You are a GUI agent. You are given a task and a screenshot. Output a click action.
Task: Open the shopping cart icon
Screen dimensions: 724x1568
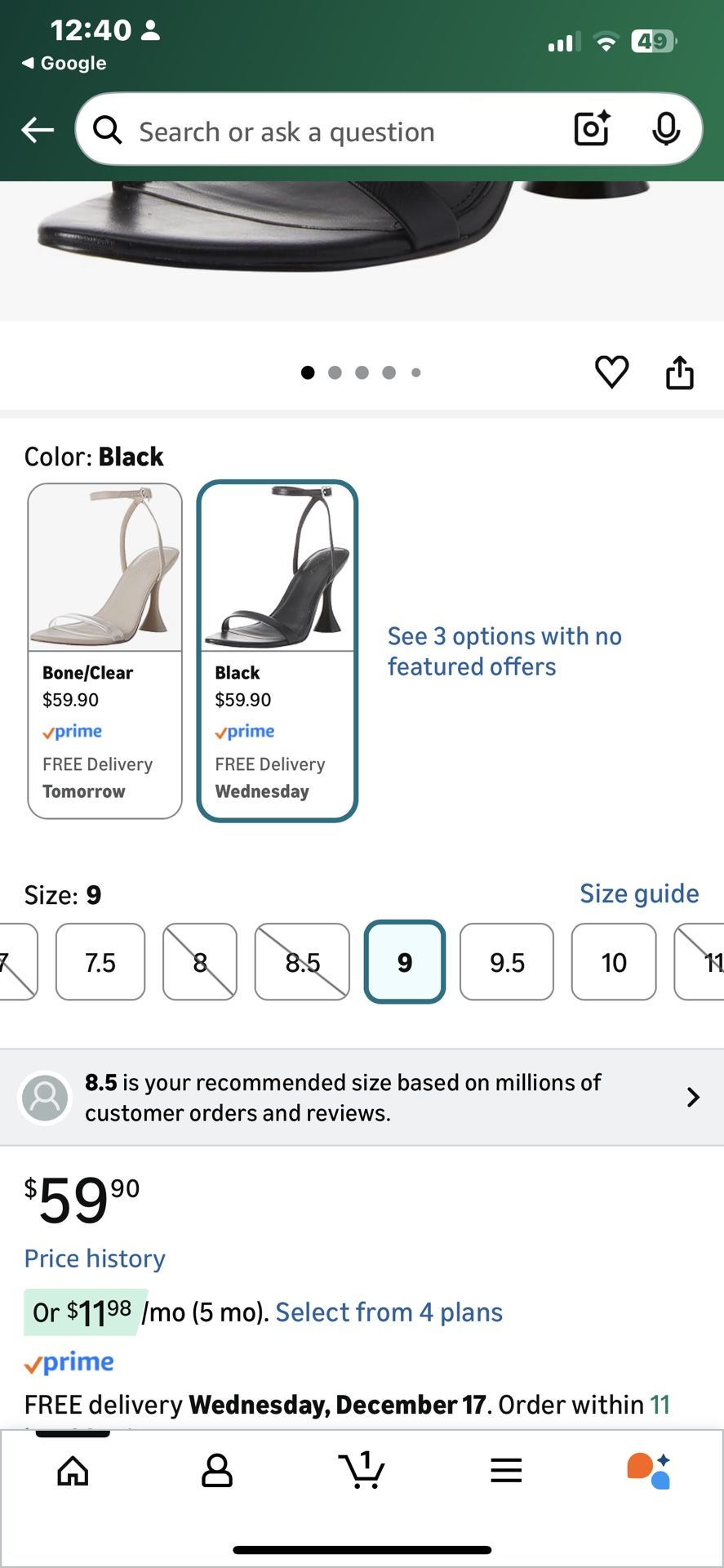click(362, 1470)
